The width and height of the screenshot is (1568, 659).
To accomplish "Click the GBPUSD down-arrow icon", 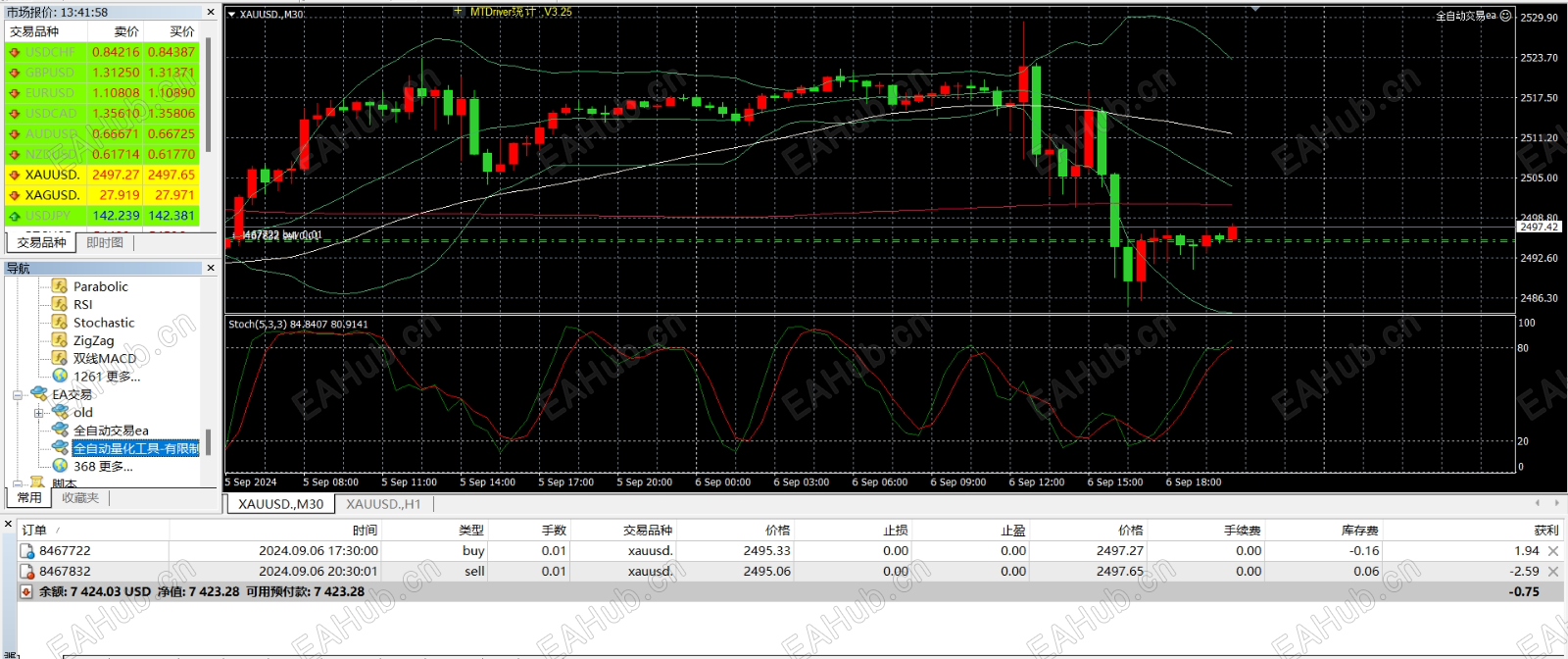I will (x=15, y=73).
